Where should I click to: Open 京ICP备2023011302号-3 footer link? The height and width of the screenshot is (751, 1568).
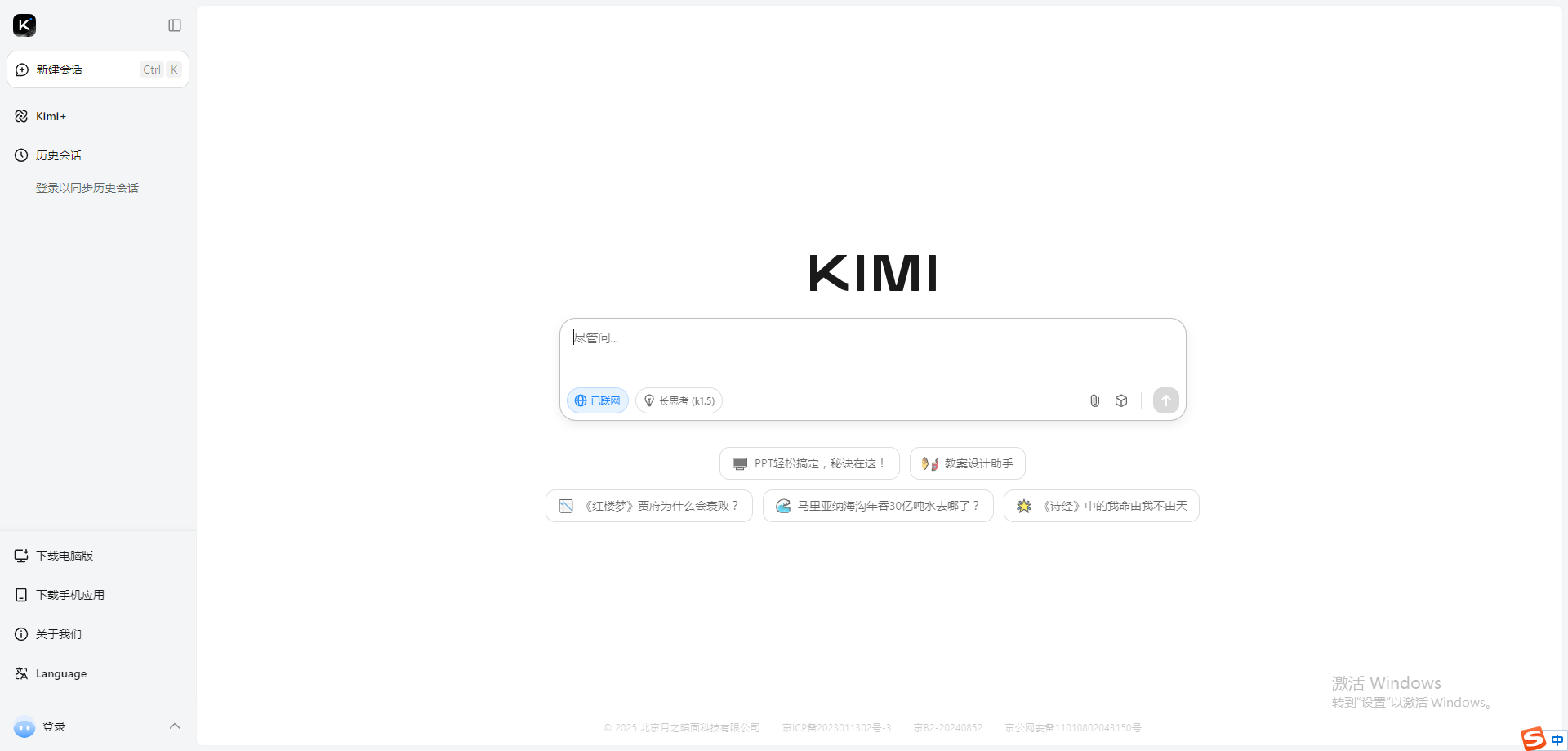point(836,728)
